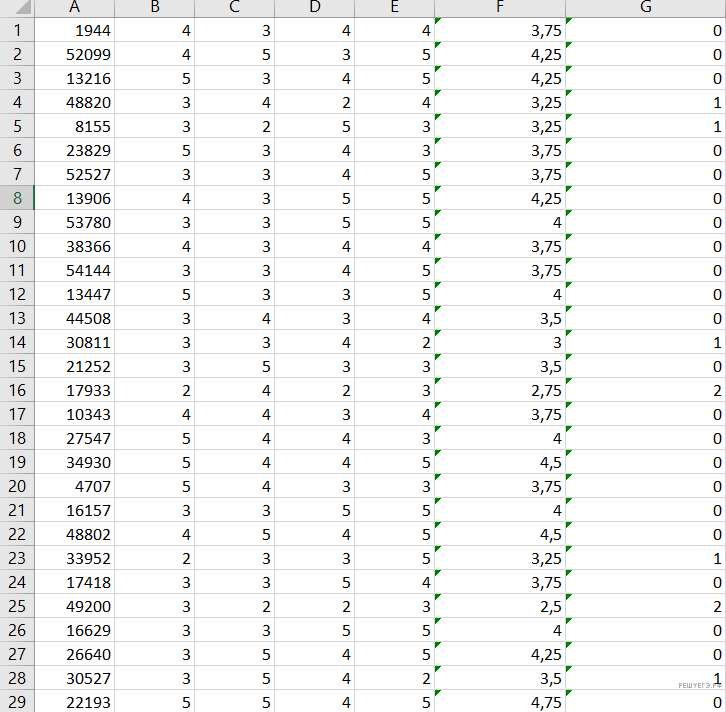Select the column A header
The height and width of the screenshot is (712, 726).
(x=75, y=8)
